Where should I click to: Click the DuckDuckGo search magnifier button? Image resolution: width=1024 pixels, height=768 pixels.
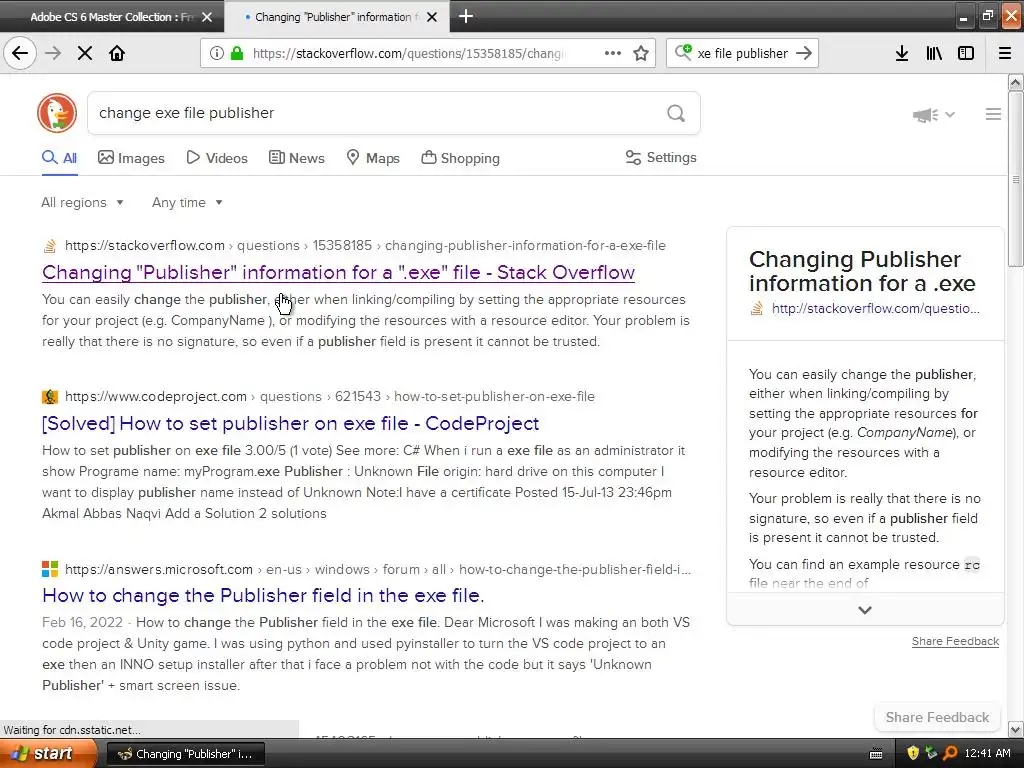tap(676, 114)
